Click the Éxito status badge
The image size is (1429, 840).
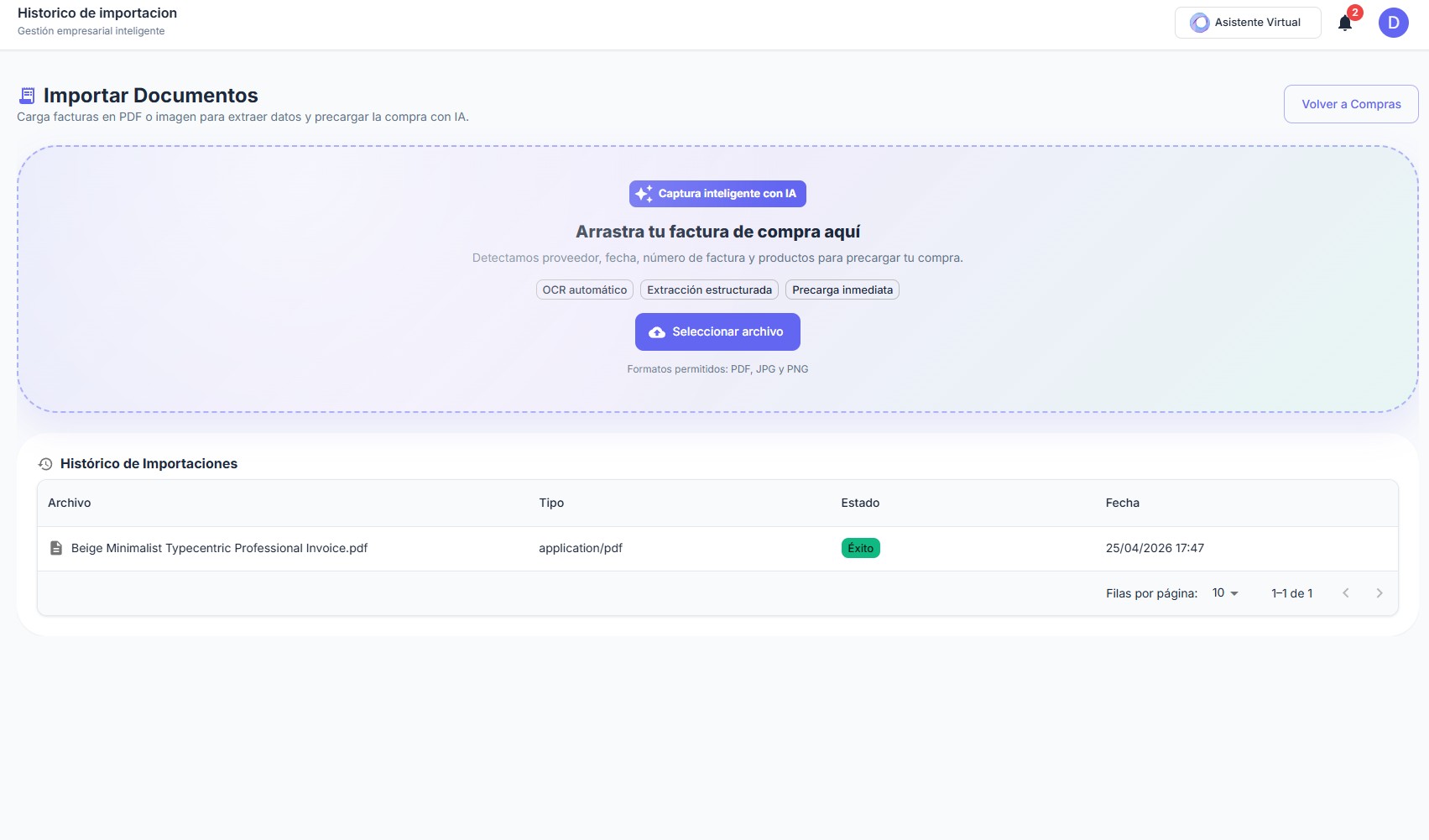click(860, 548)
